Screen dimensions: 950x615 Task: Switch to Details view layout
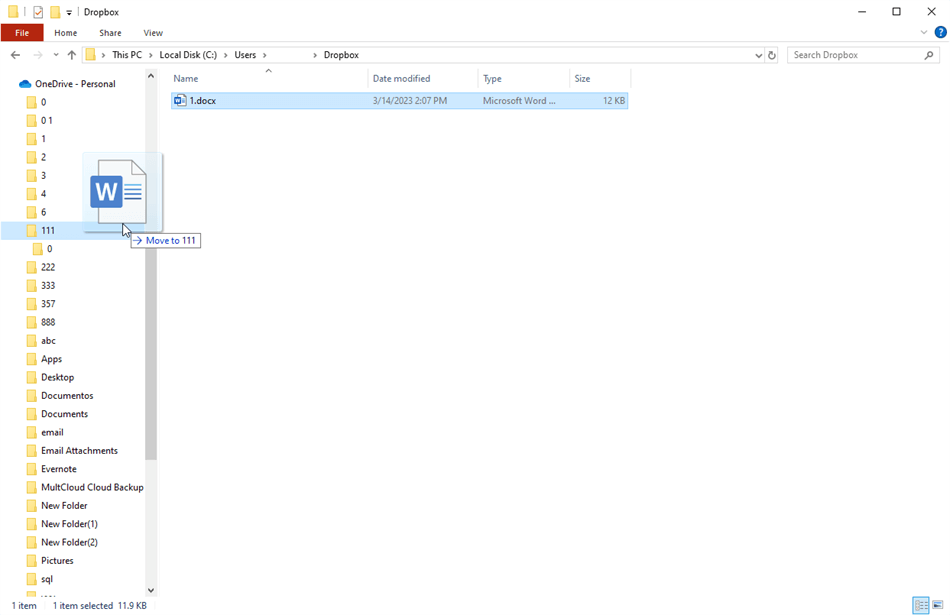pos(921,605)
